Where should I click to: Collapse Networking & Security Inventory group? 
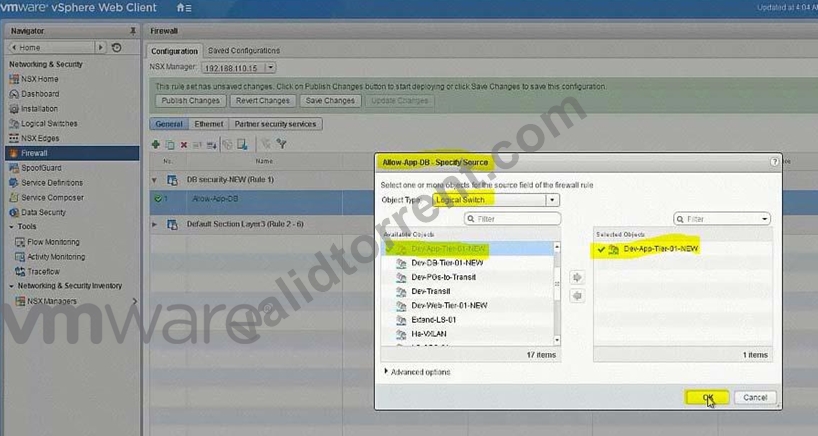click(11, 286)
